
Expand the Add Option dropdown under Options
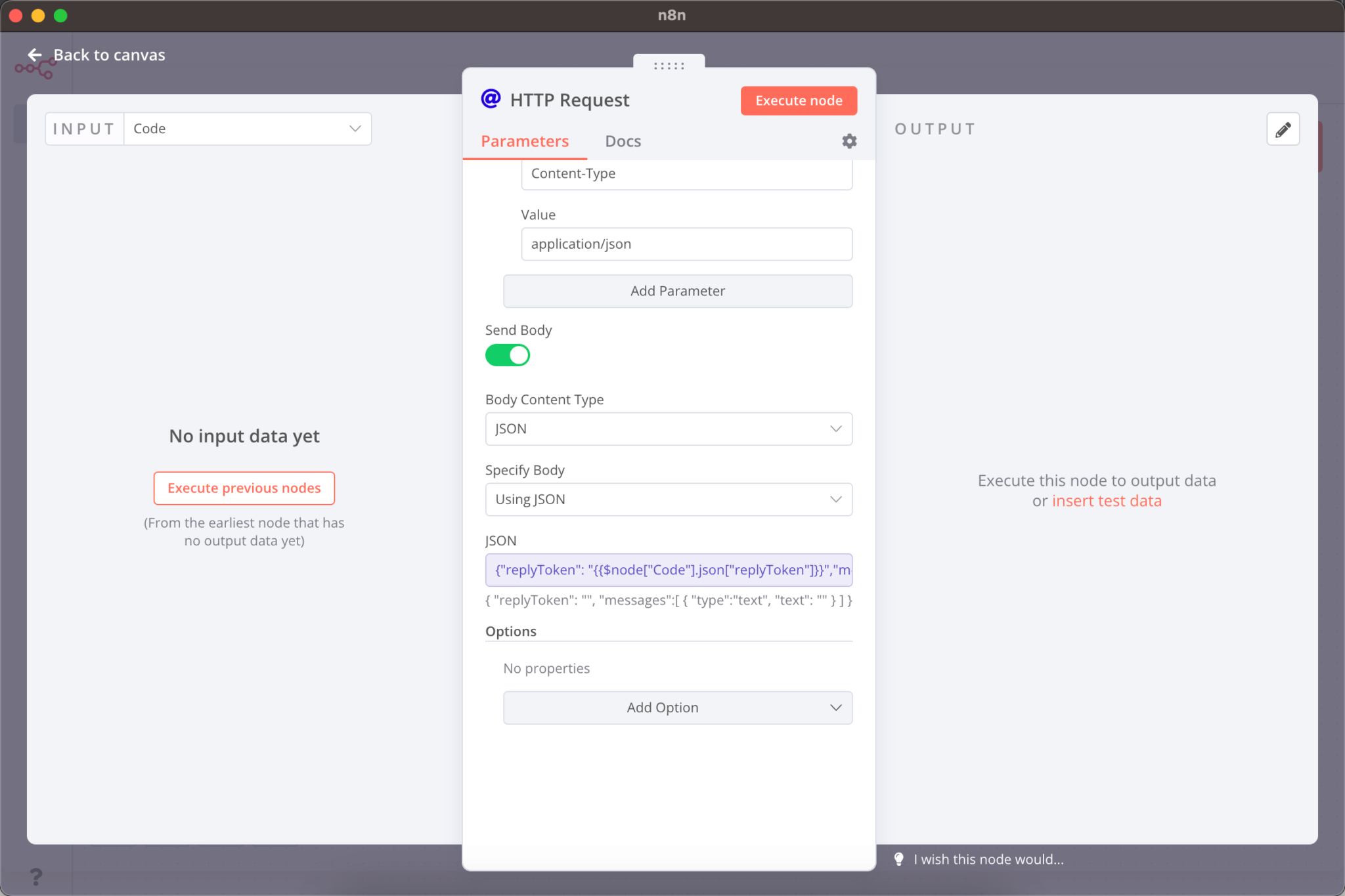pyautogui.click(x=677, y=708)
